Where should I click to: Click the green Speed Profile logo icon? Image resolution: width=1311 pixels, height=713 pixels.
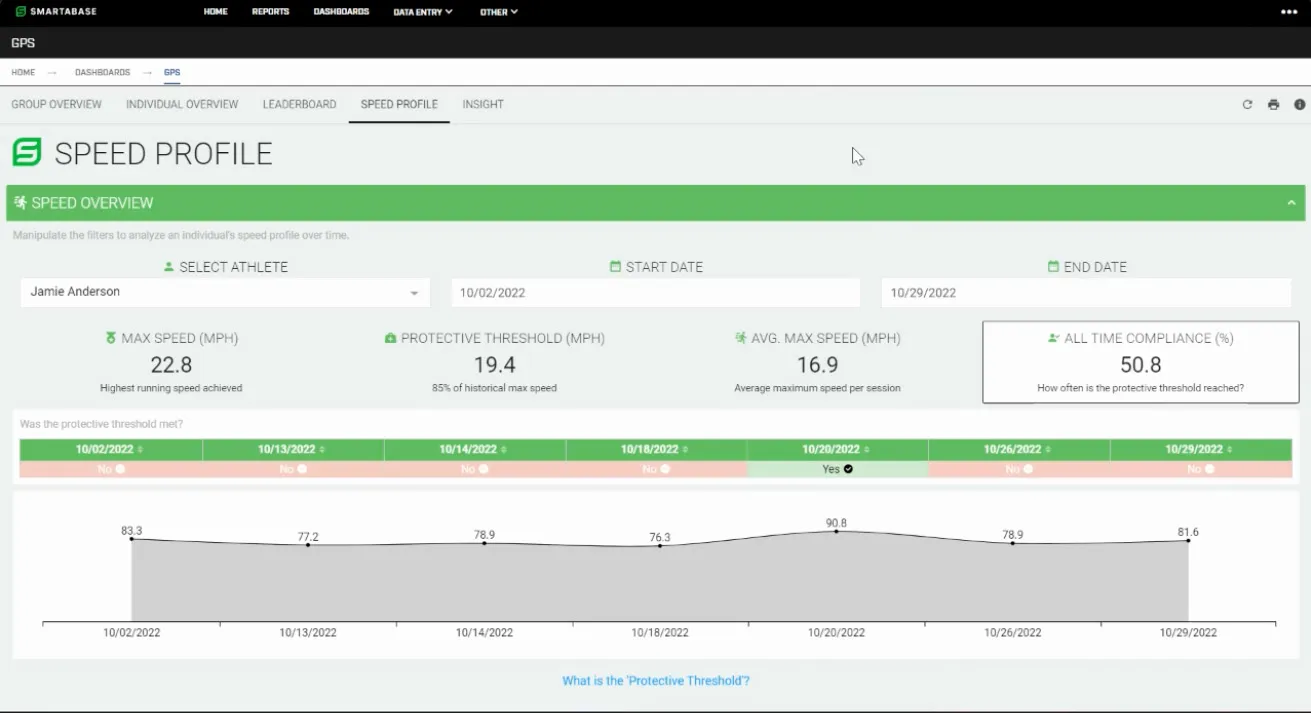(27, 153)
